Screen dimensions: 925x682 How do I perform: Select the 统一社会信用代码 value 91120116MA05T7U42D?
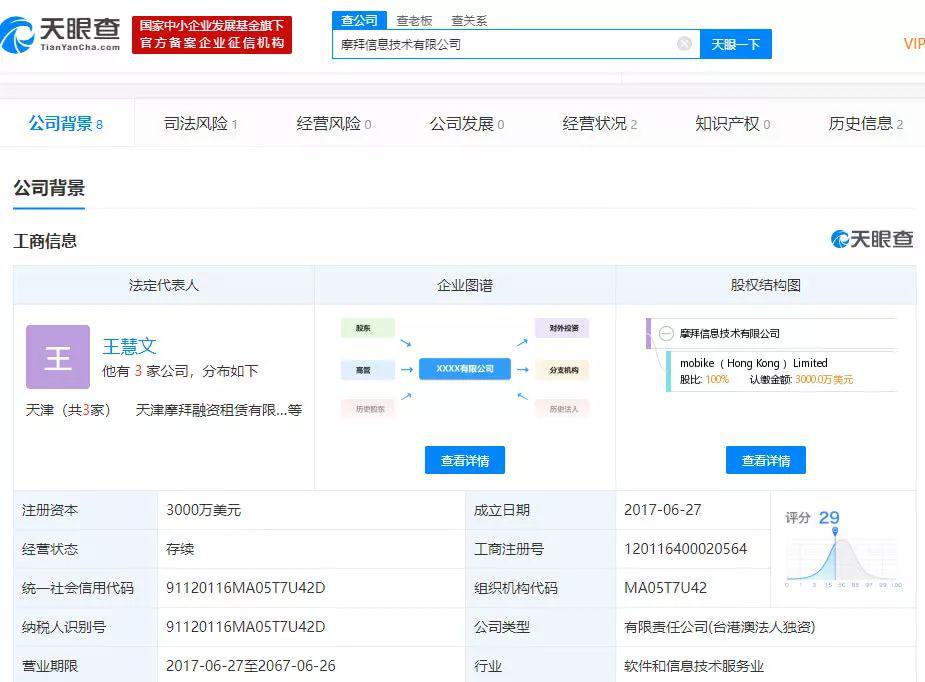click(x=245, y=588)
